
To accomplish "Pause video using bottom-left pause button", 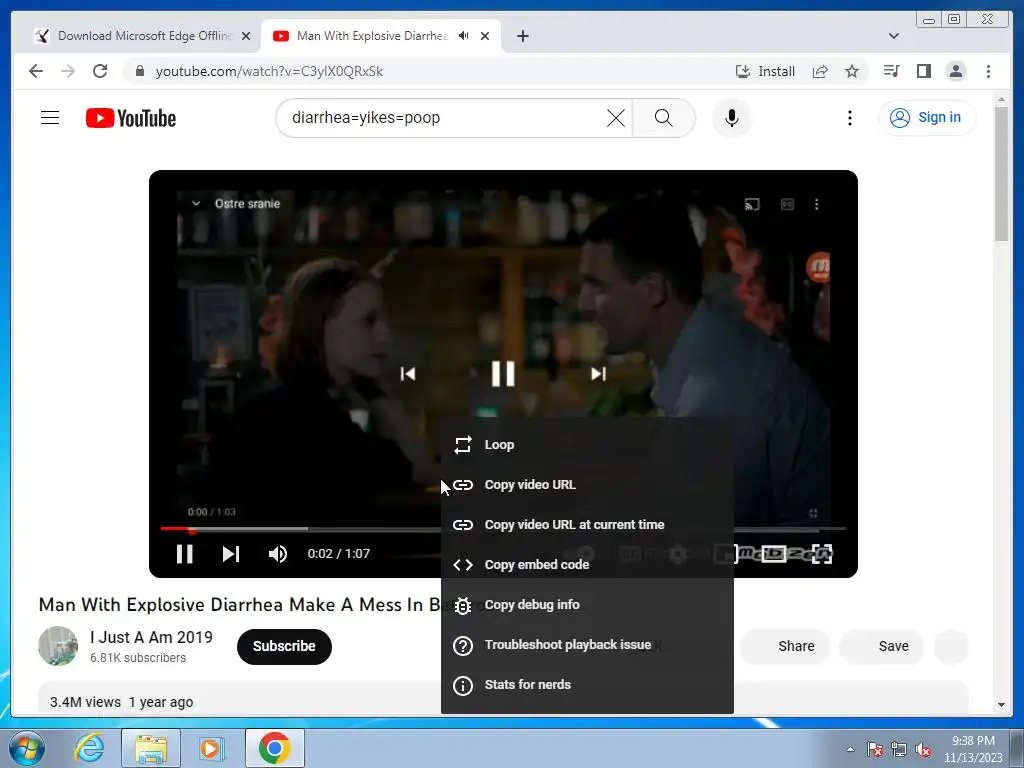I will pyautogui.click(x=185, y=554).
